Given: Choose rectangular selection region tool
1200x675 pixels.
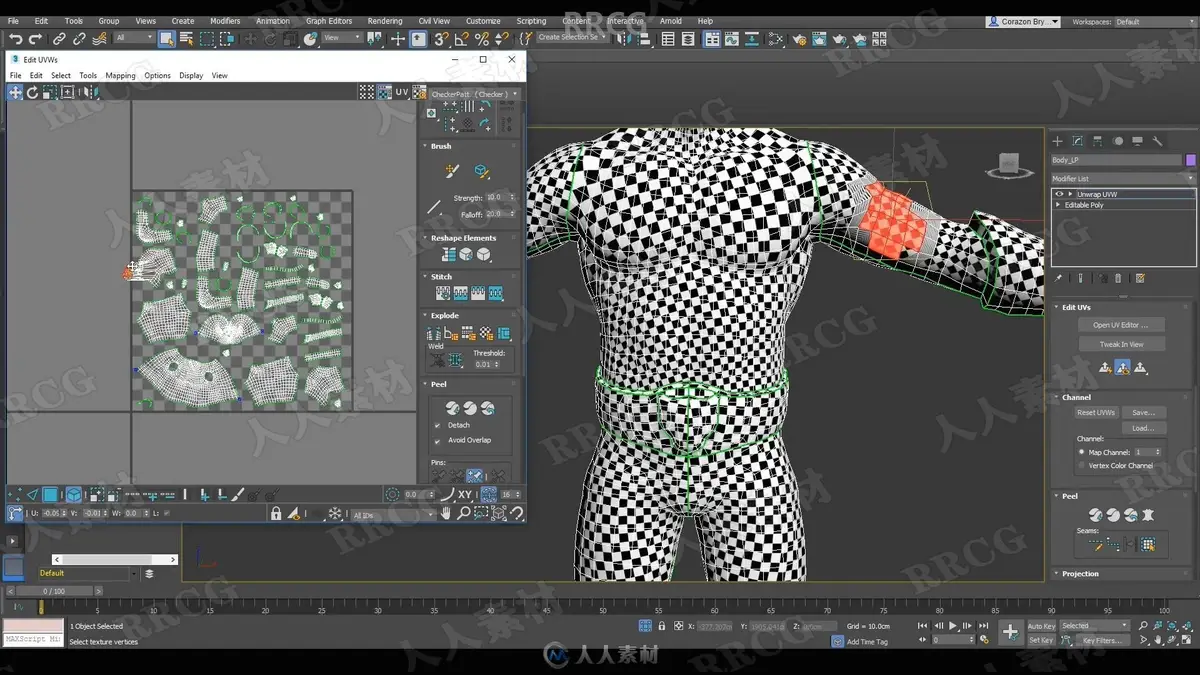Looking at the screenshot, I should coord(207,39).
